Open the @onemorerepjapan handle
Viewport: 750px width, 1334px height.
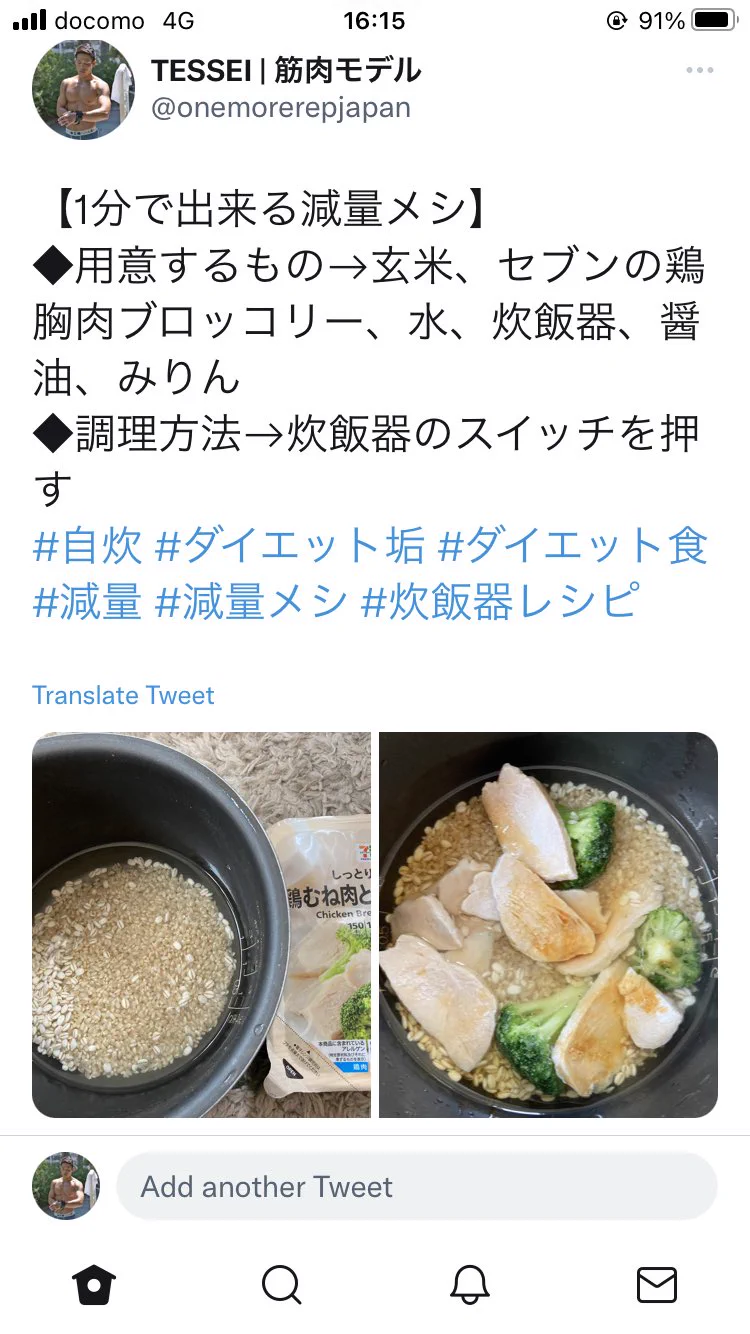tap(281, 108)
